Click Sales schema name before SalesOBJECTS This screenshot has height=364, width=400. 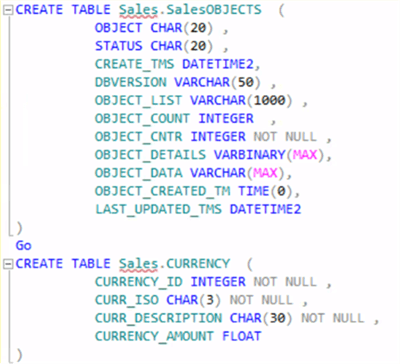138,10
